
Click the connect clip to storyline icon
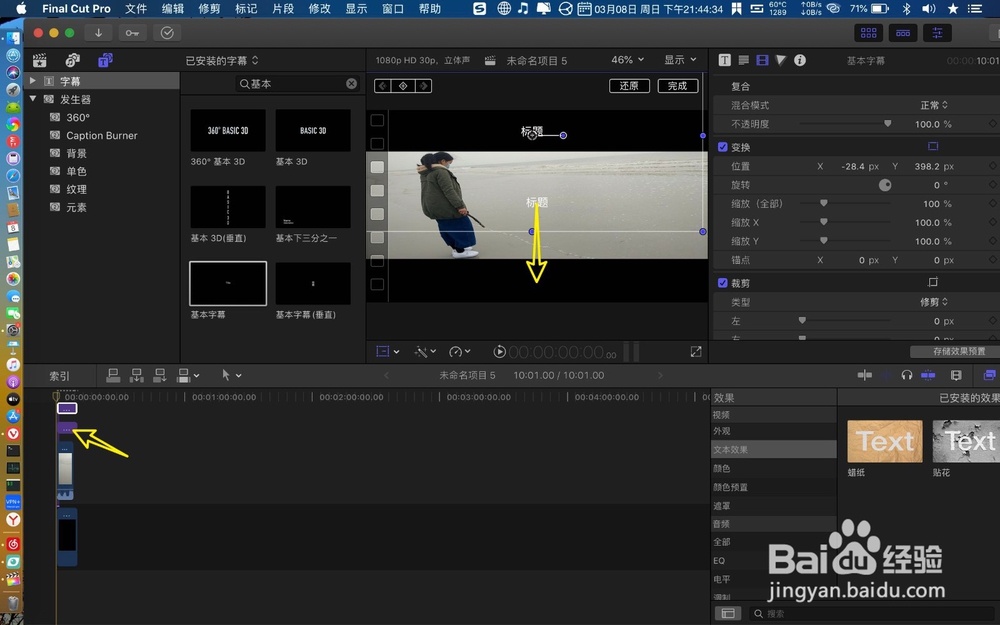click(113, 376)
